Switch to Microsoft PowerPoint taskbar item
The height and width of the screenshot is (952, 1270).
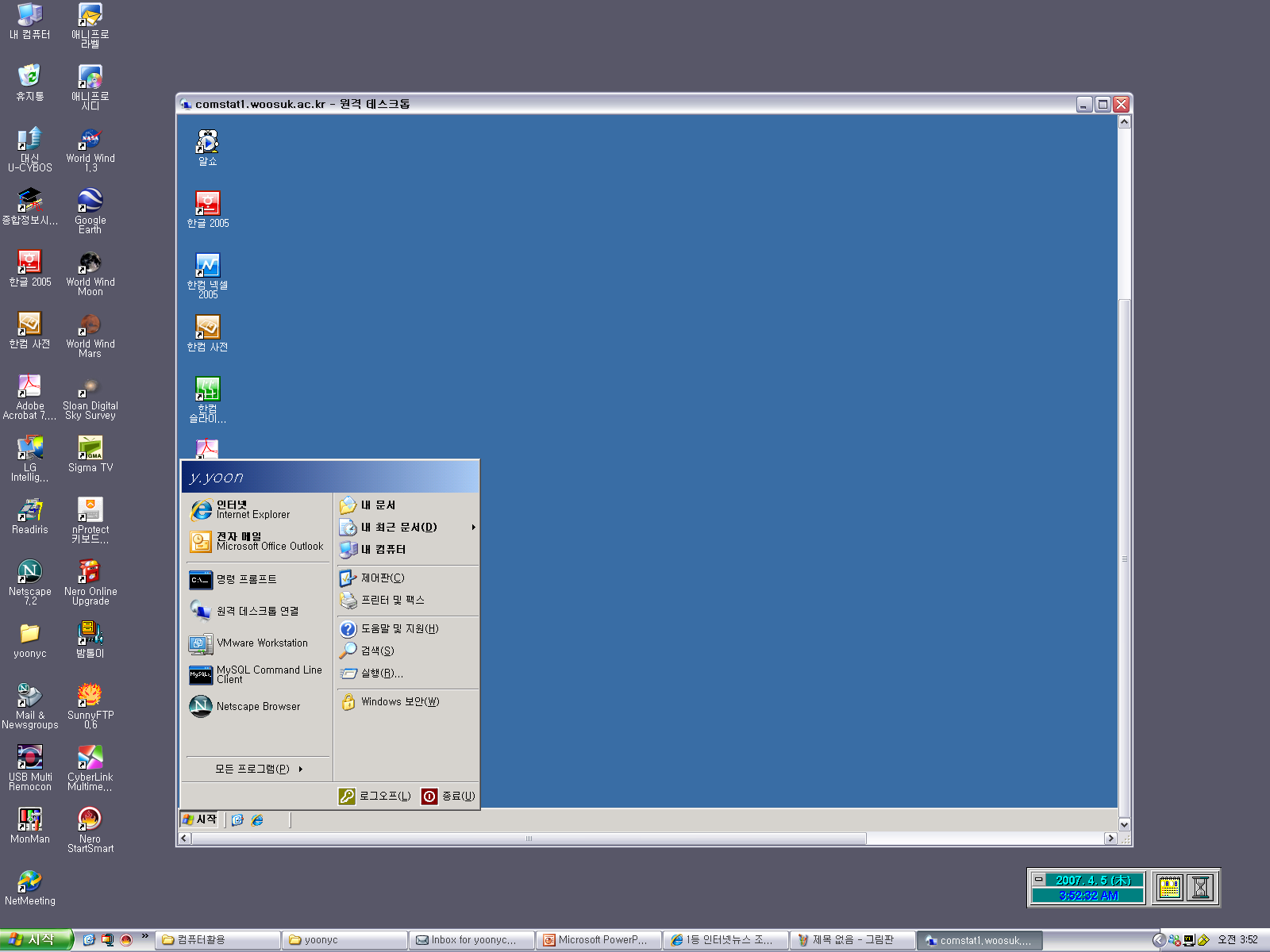598,940
